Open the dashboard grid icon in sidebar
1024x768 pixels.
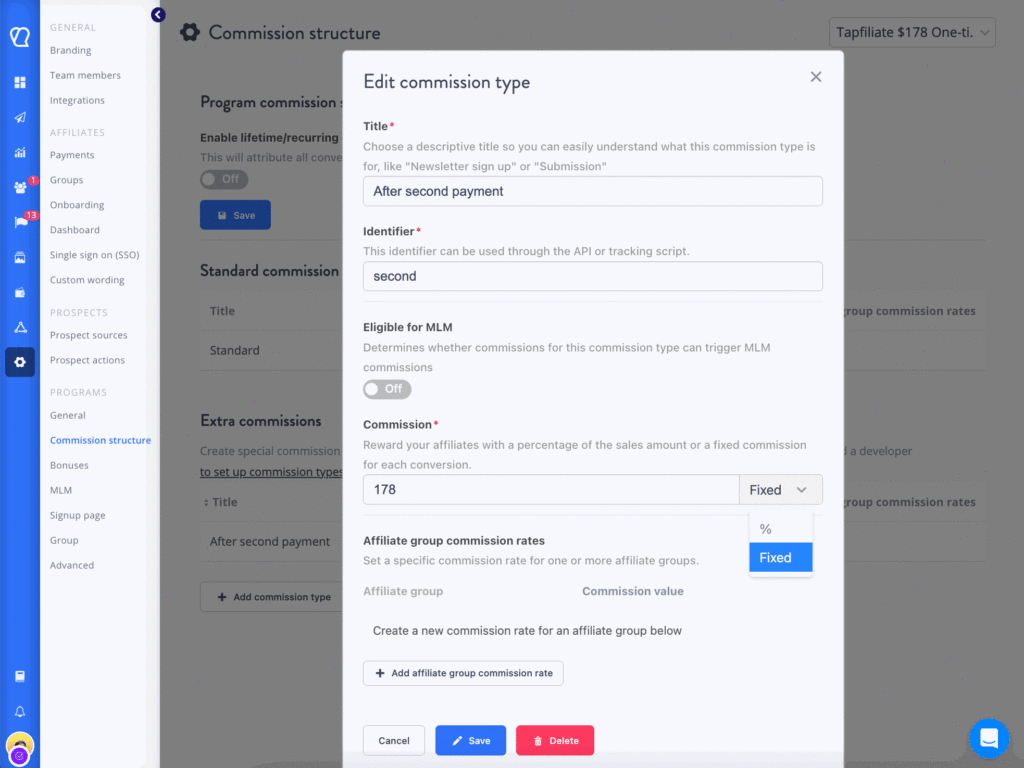[19, 82]
